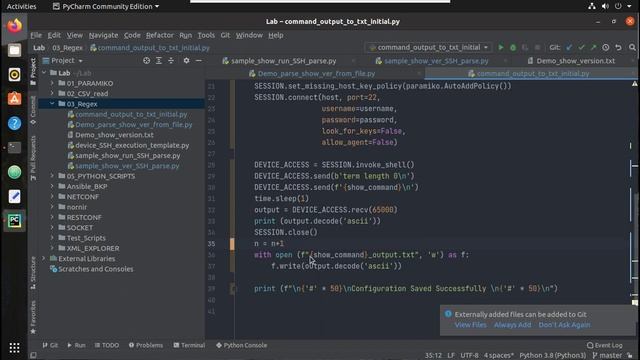Open run configuration dropdown
The height and width of the screenshot is (360, 640).
(x=429, y=47)
